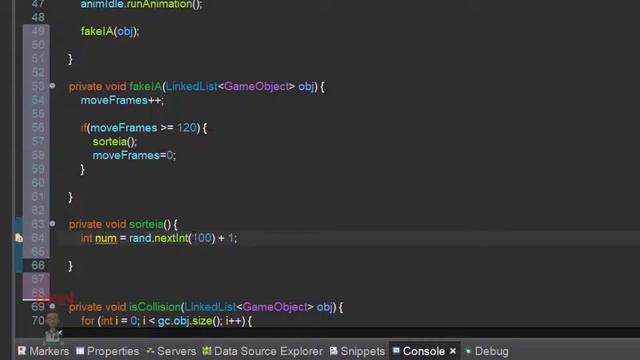This screenshot has height=360, width=640.
Task: Collapse the isCollision method fold marker
Action: (52, 306)
